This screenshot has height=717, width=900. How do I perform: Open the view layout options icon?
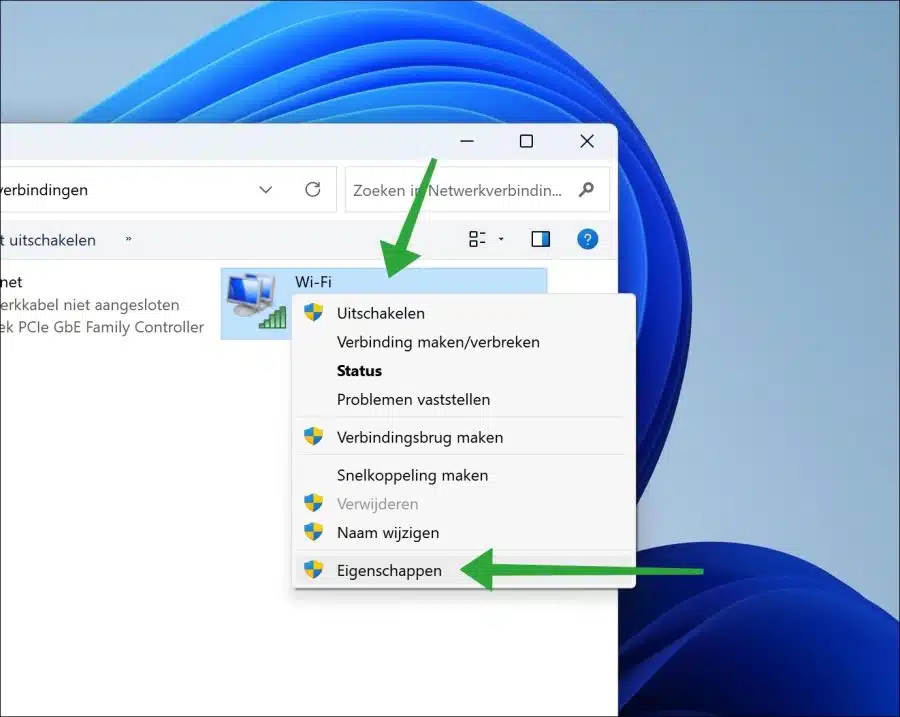pyautogui.click(x=477, y=239)
